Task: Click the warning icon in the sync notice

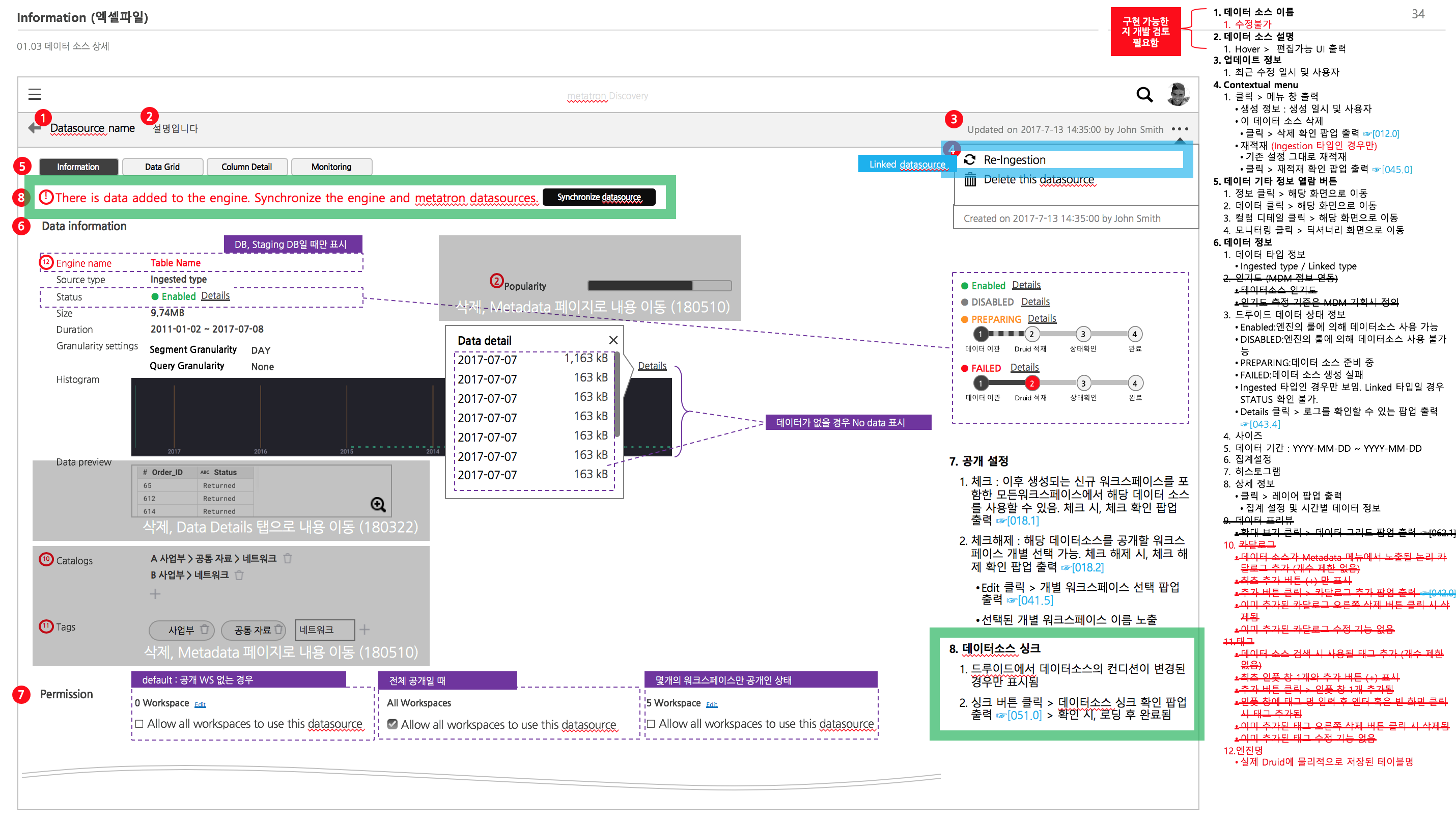Action: coord(46,197)
